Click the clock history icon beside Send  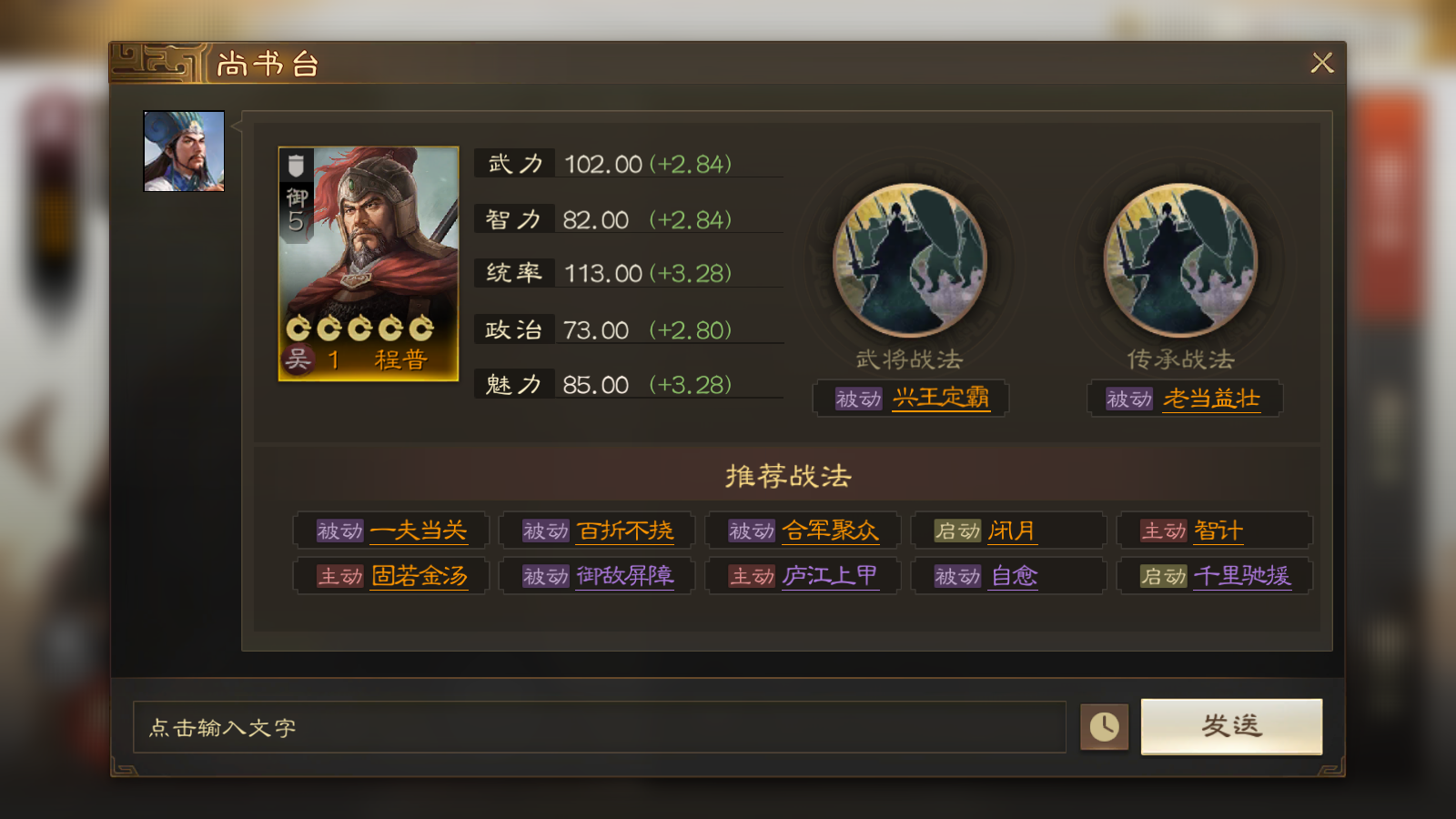click(1104, 726)
